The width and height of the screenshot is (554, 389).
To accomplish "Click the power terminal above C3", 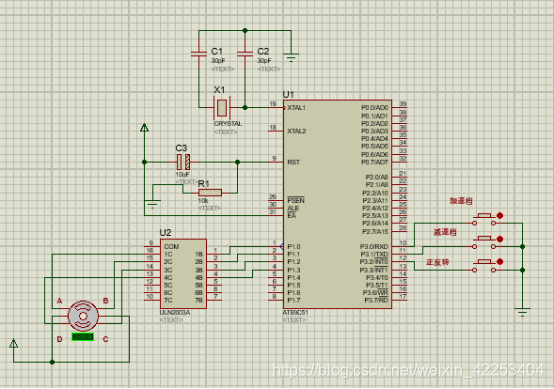I will (144, 128).
